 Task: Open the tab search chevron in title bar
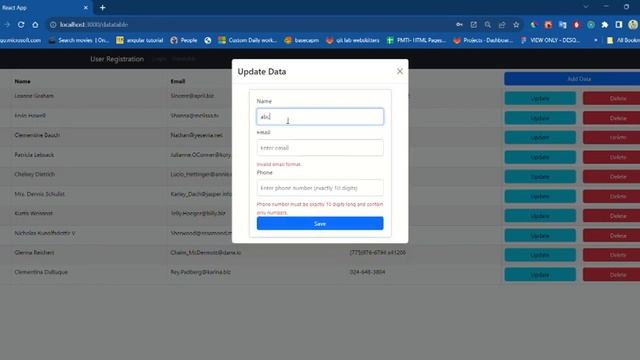click(586, 7)
